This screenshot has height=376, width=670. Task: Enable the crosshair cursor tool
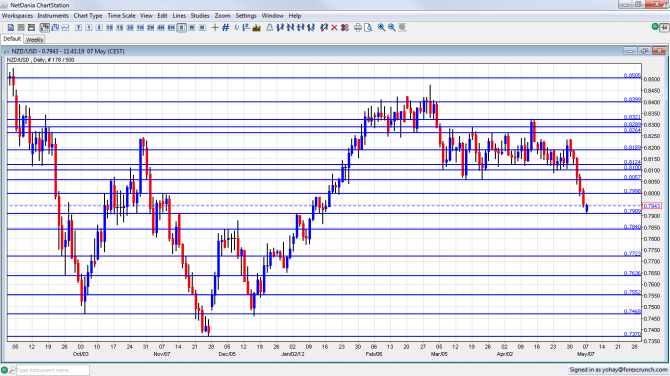[215, 28]
